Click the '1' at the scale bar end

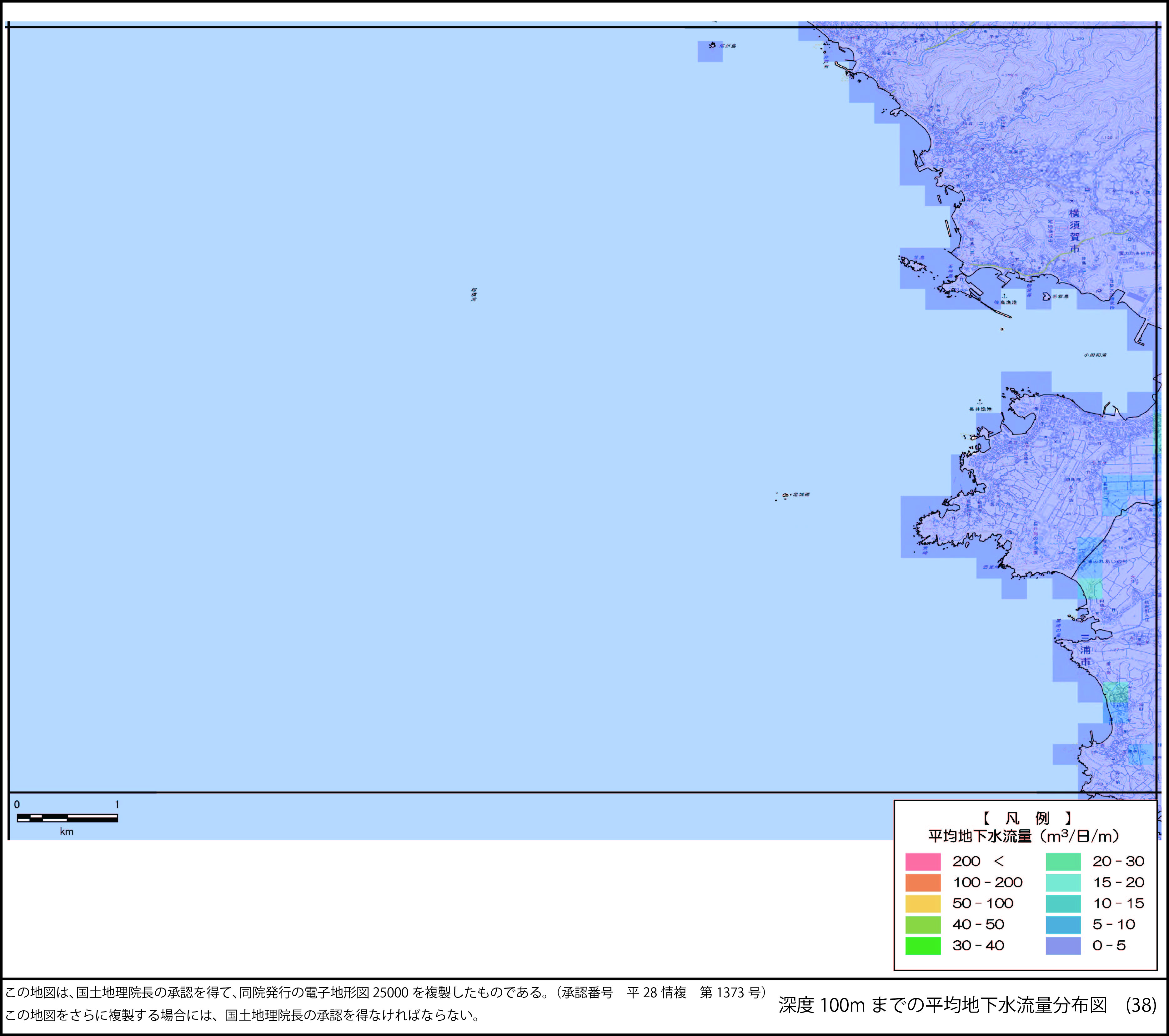coord(117,804)
